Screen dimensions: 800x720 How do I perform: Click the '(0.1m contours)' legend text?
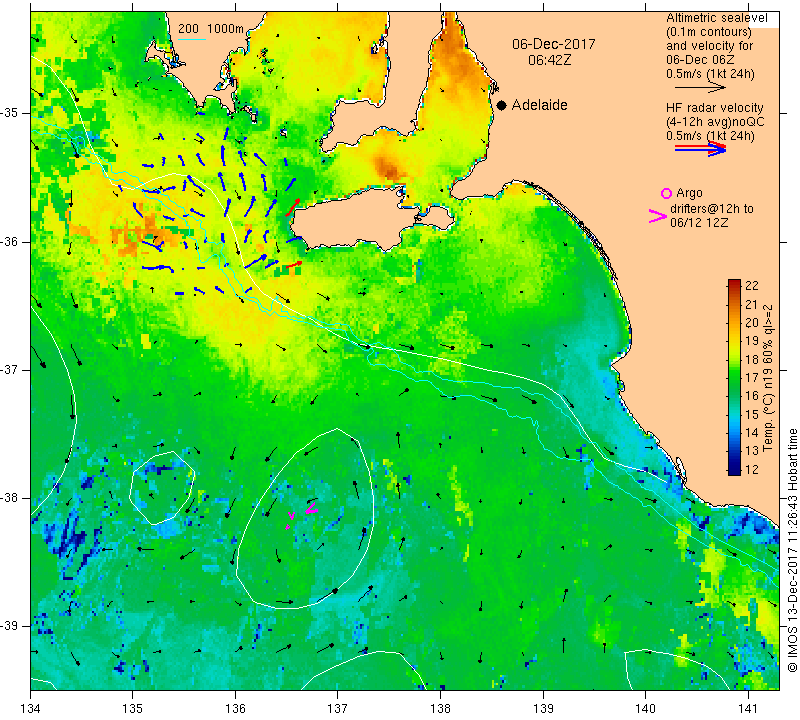(709, 32)
